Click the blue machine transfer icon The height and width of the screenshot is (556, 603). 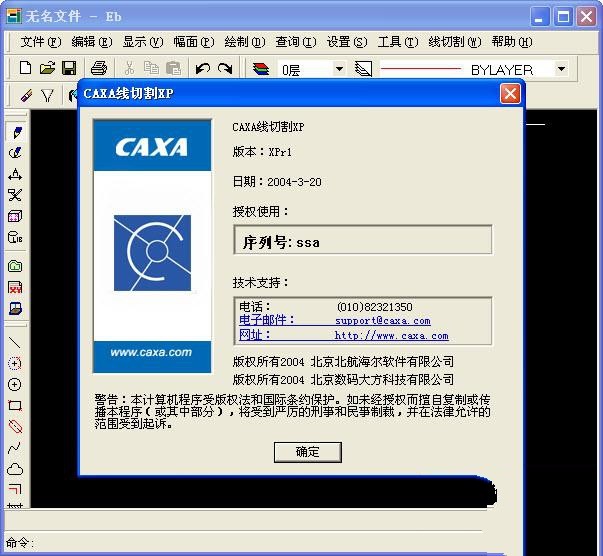(x=15, y=308)
